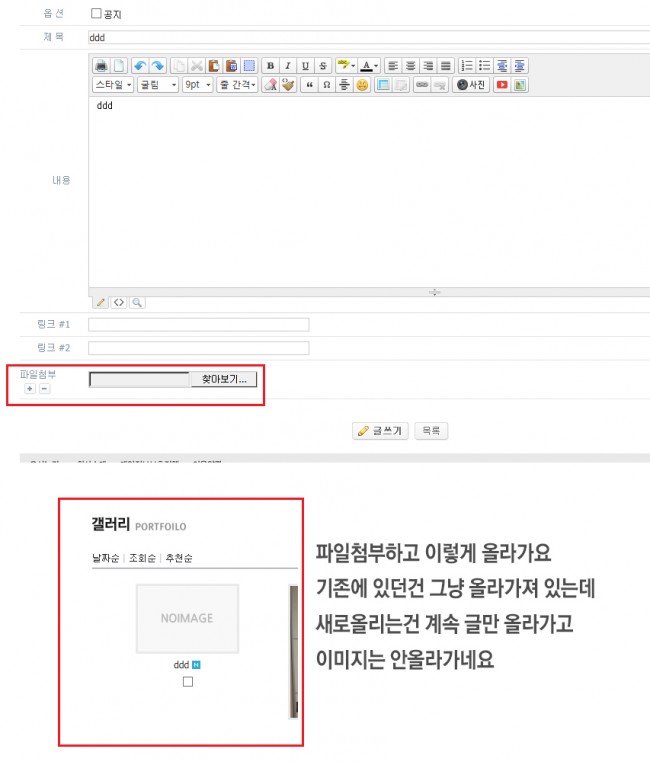Insert emoticon smiley icon
The height and width of the screenshot is (762, 650).
tap(362, 85)
